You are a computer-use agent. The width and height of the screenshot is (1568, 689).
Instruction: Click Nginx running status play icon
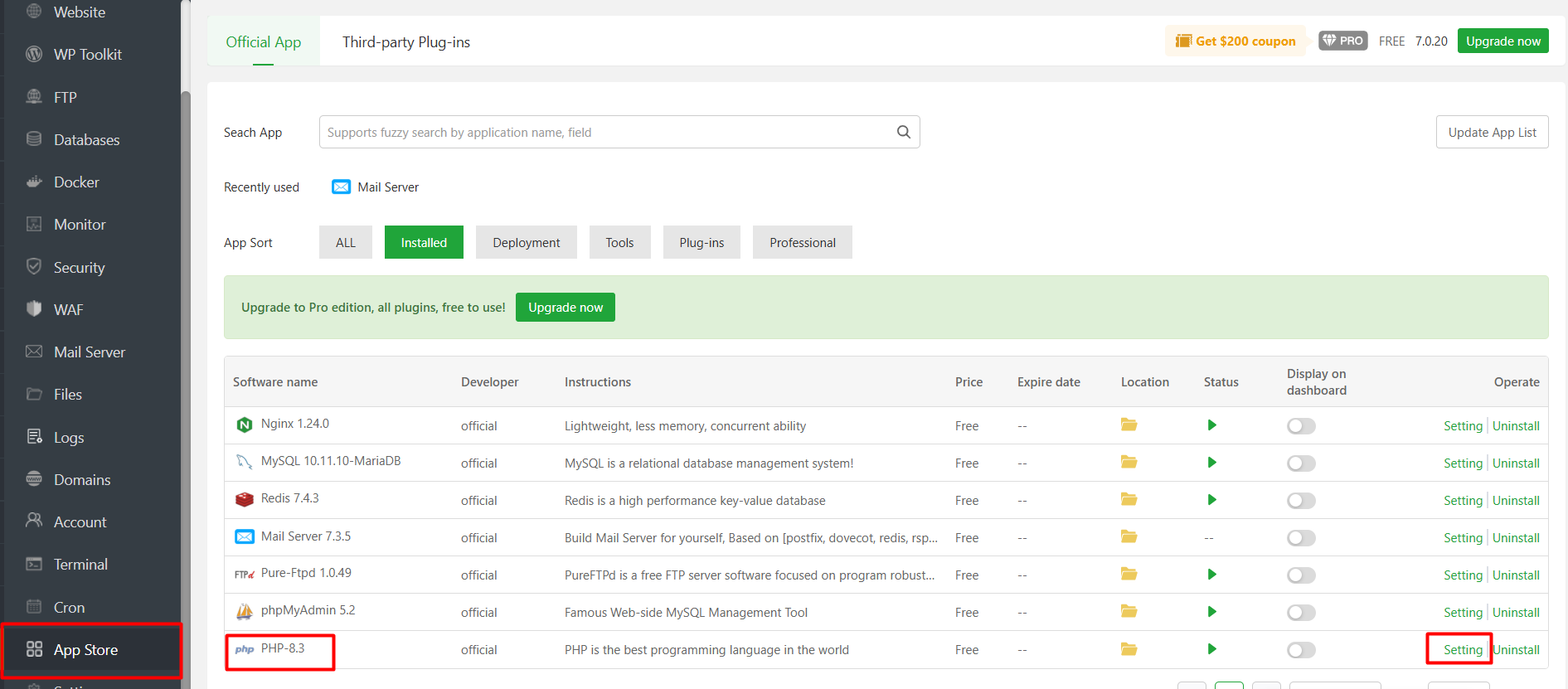(1212, 425)
